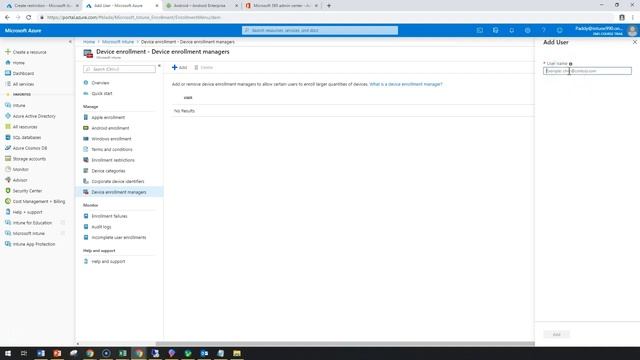Image resolution: width=640 pixels, height=360 pixels.
Task: Reload the page in the browser
Action: pyautogui.click(x=29, y=18)
